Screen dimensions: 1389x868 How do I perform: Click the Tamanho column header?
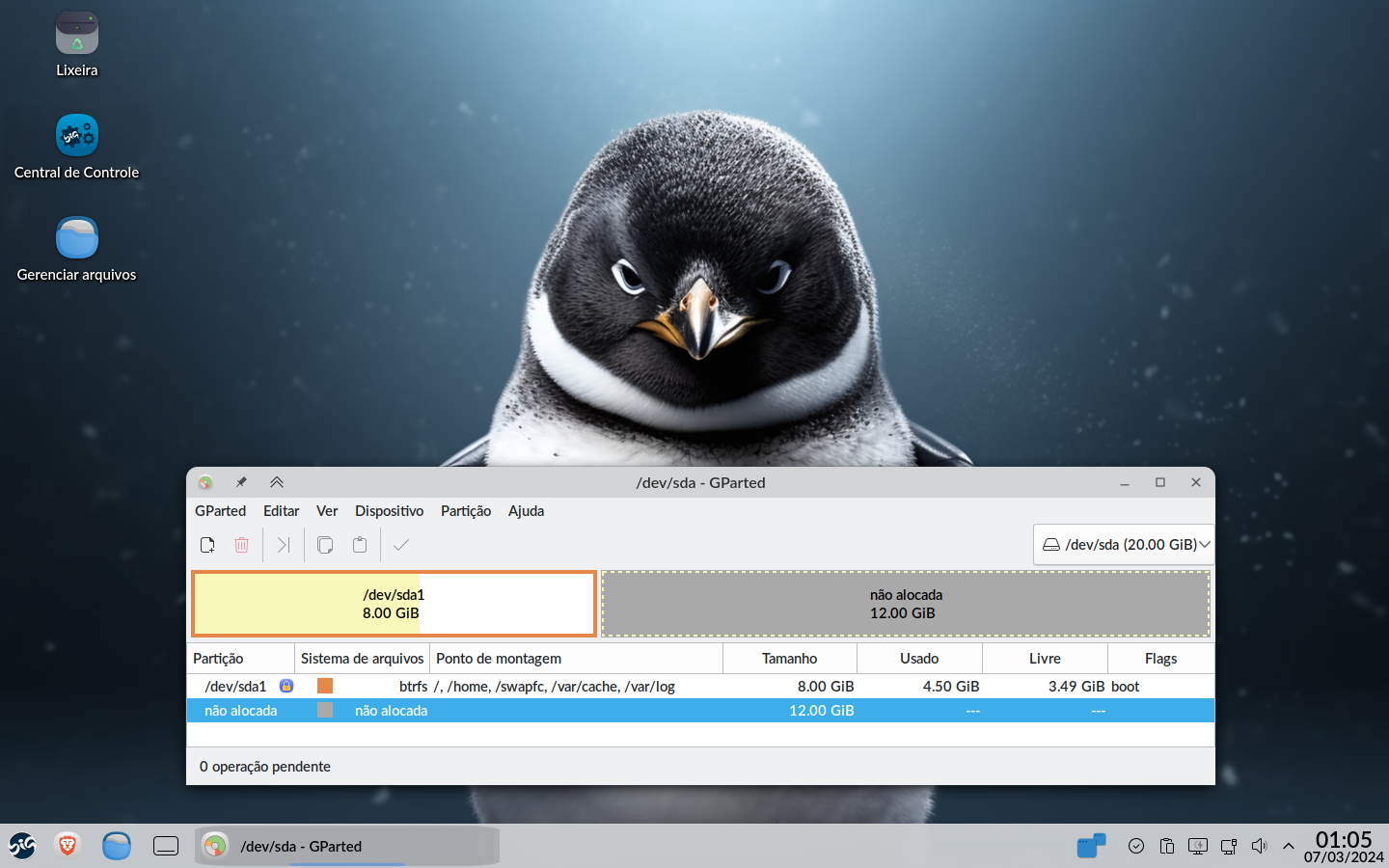(790, 659)
